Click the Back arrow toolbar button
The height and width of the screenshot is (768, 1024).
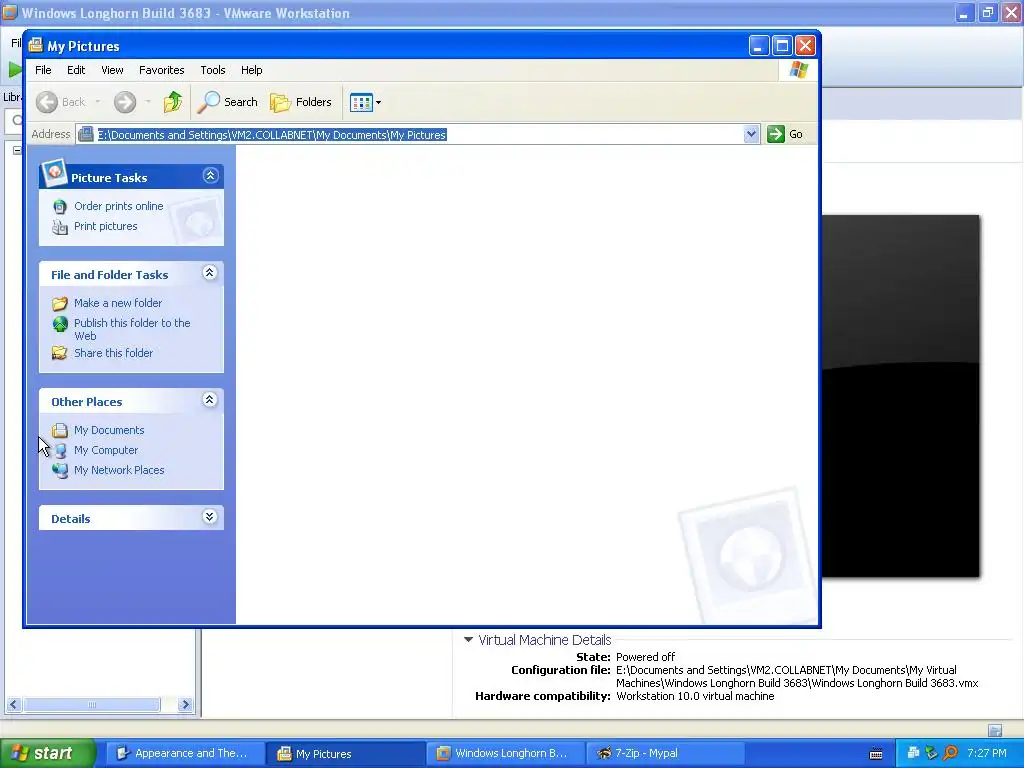(60, 102)
